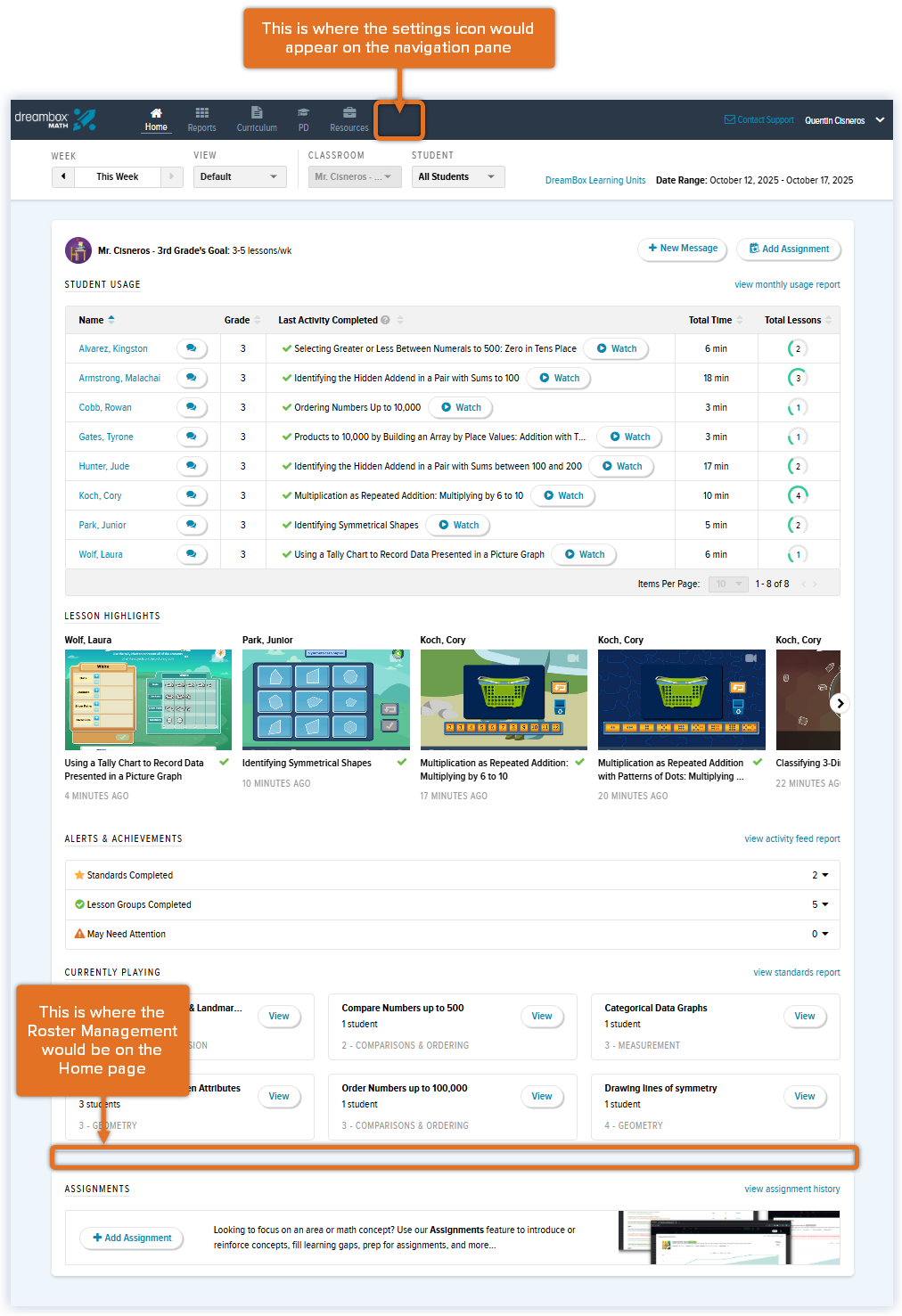Open the View Default dropdown
The image size is (902, 1316).
240,176
